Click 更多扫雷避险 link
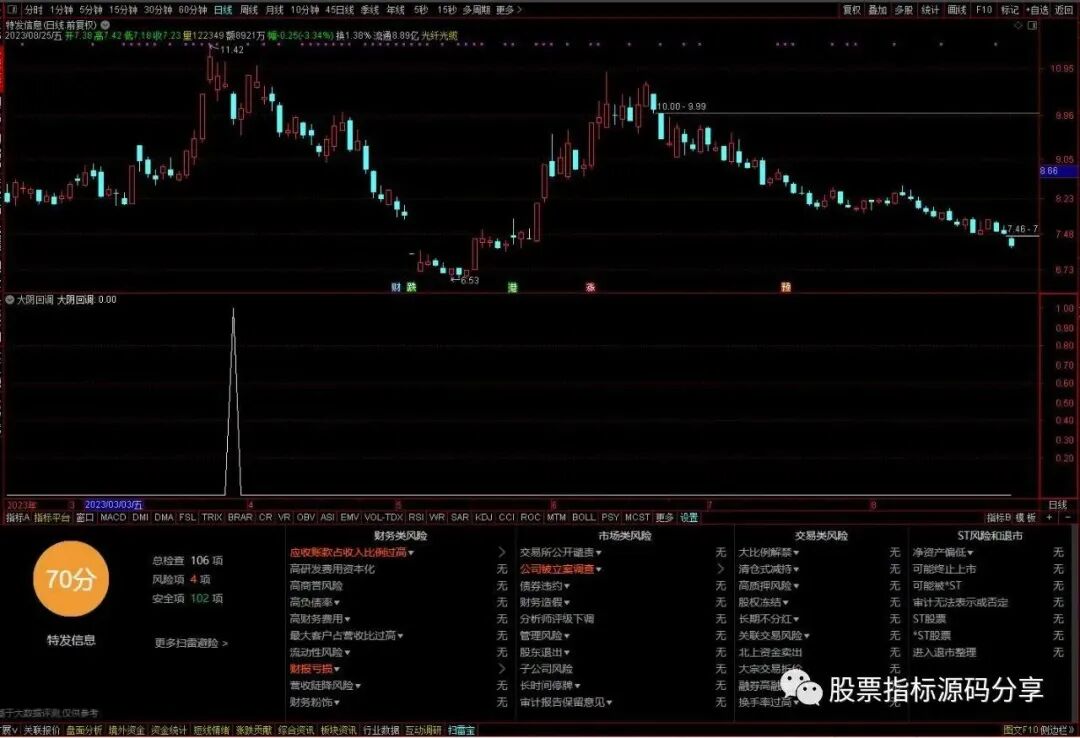 point(191,644)
